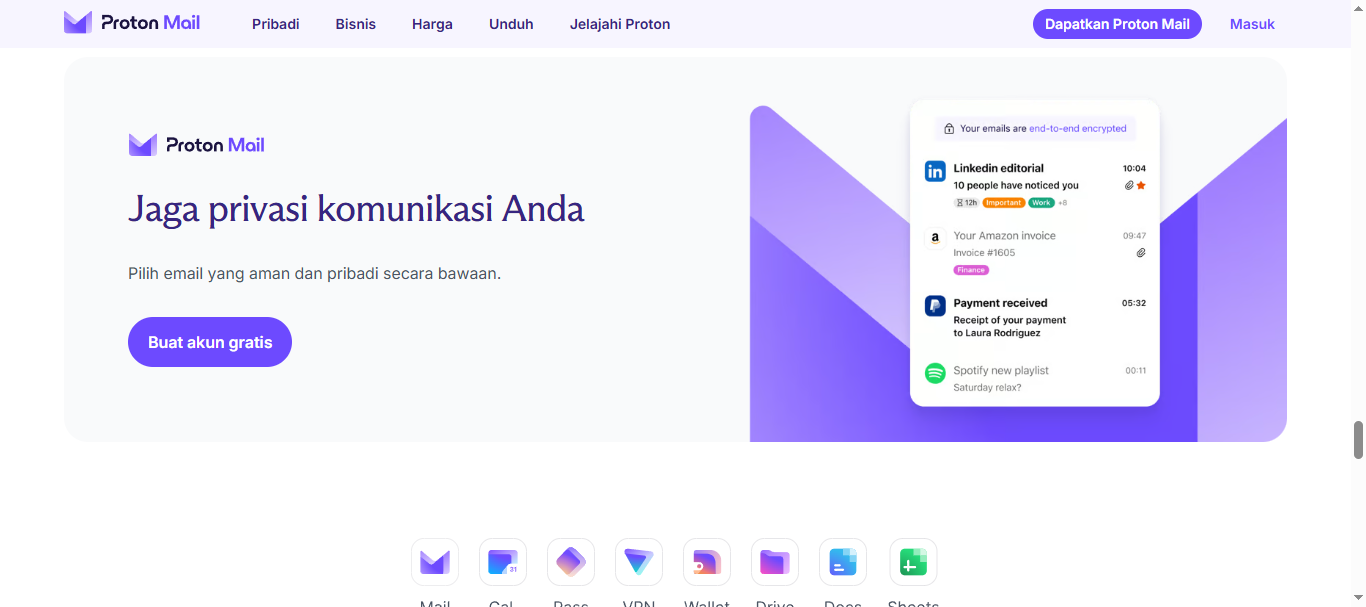This screenshot has height=607, width=1366.
Task: Click attachment paperclip on LinkedIn email
Action: point(1129,185)
